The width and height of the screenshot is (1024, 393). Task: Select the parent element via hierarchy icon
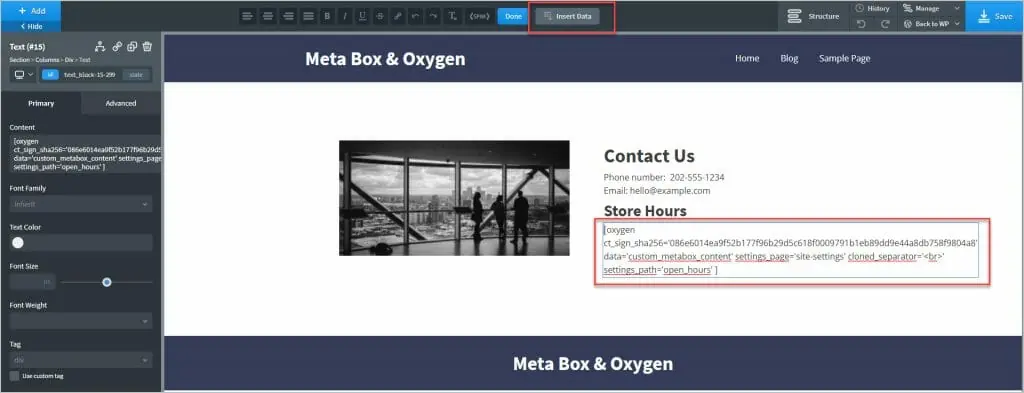[100, 46]
